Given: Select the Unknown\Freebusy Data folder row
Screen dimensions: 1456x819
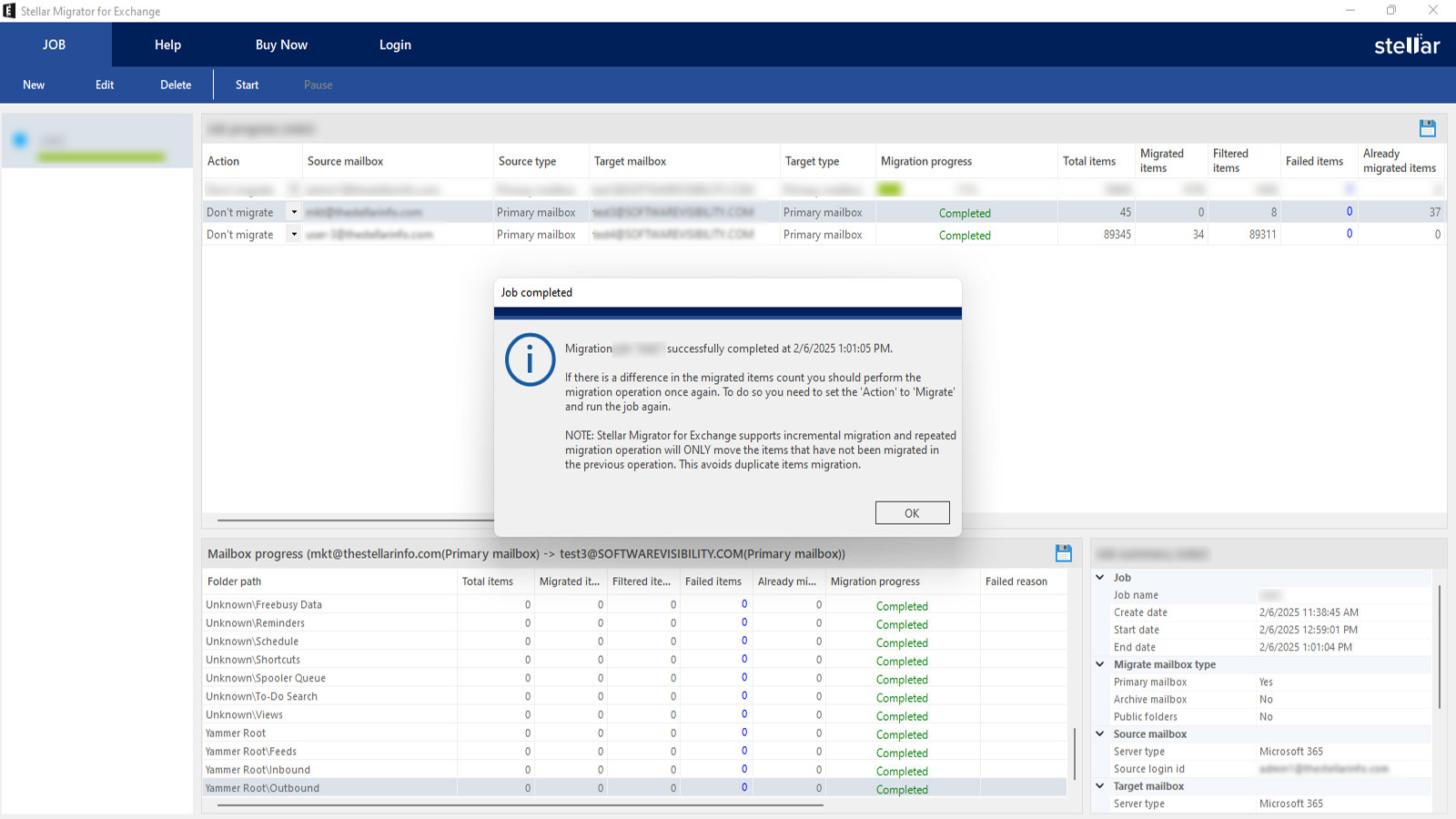Looking at the screenshot, I should tap(634, 605).
